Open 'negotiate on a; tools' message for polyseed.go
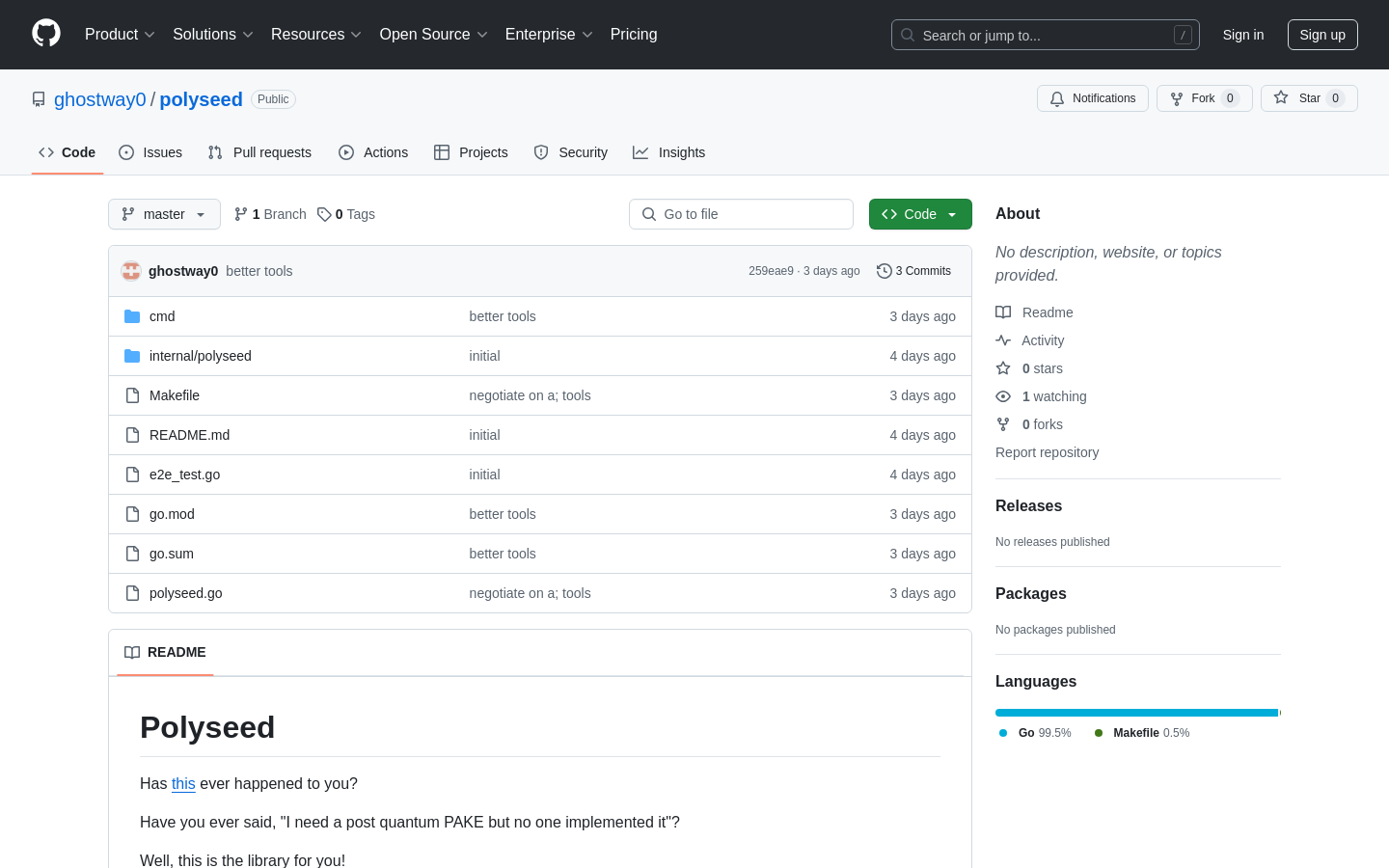 (x=530, y=593)
